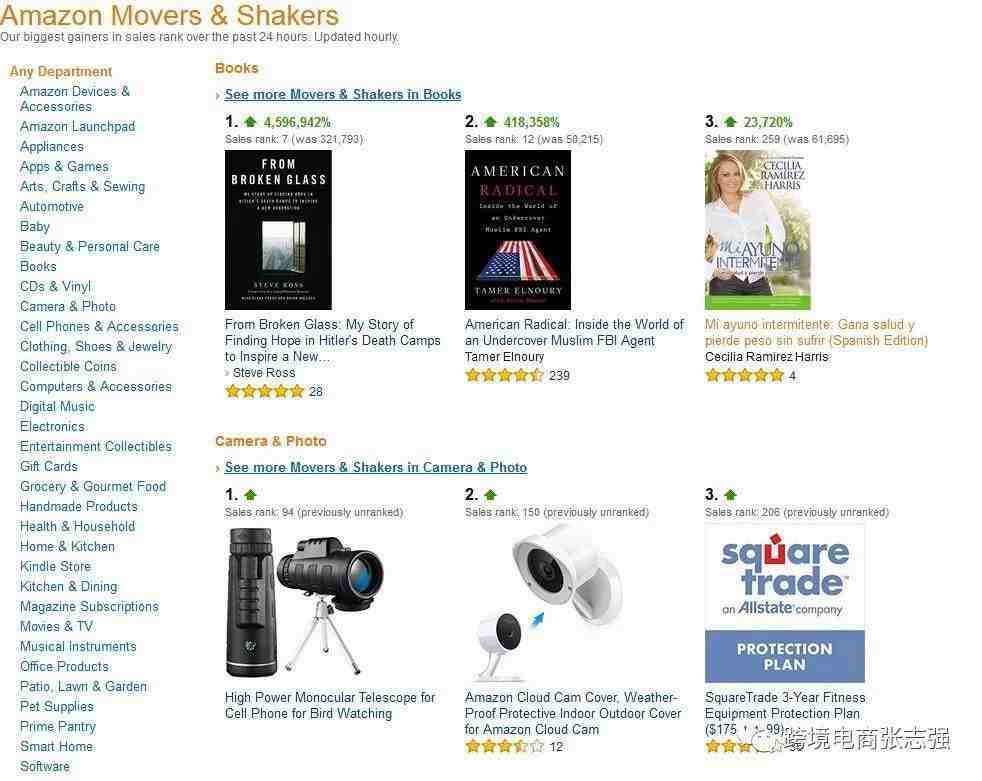Open High Power Monocular Telescope title link
This screenshot has height=781, width=982.
[x=329, y=705]
